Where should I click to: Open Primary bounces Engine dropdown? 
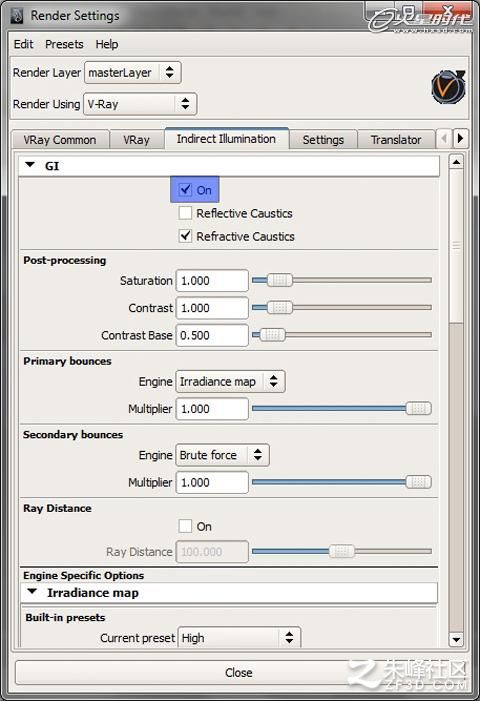click(230, 381)
